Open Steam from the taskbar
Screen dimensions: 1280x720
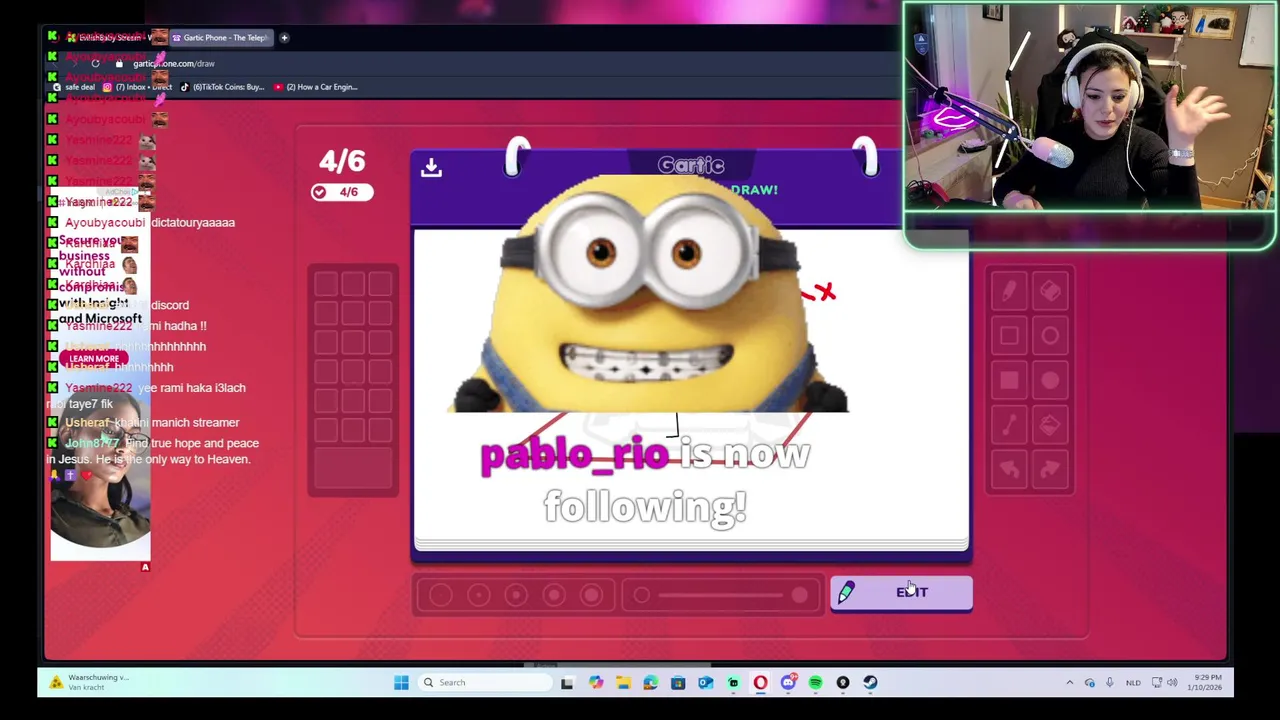(870, 682)
